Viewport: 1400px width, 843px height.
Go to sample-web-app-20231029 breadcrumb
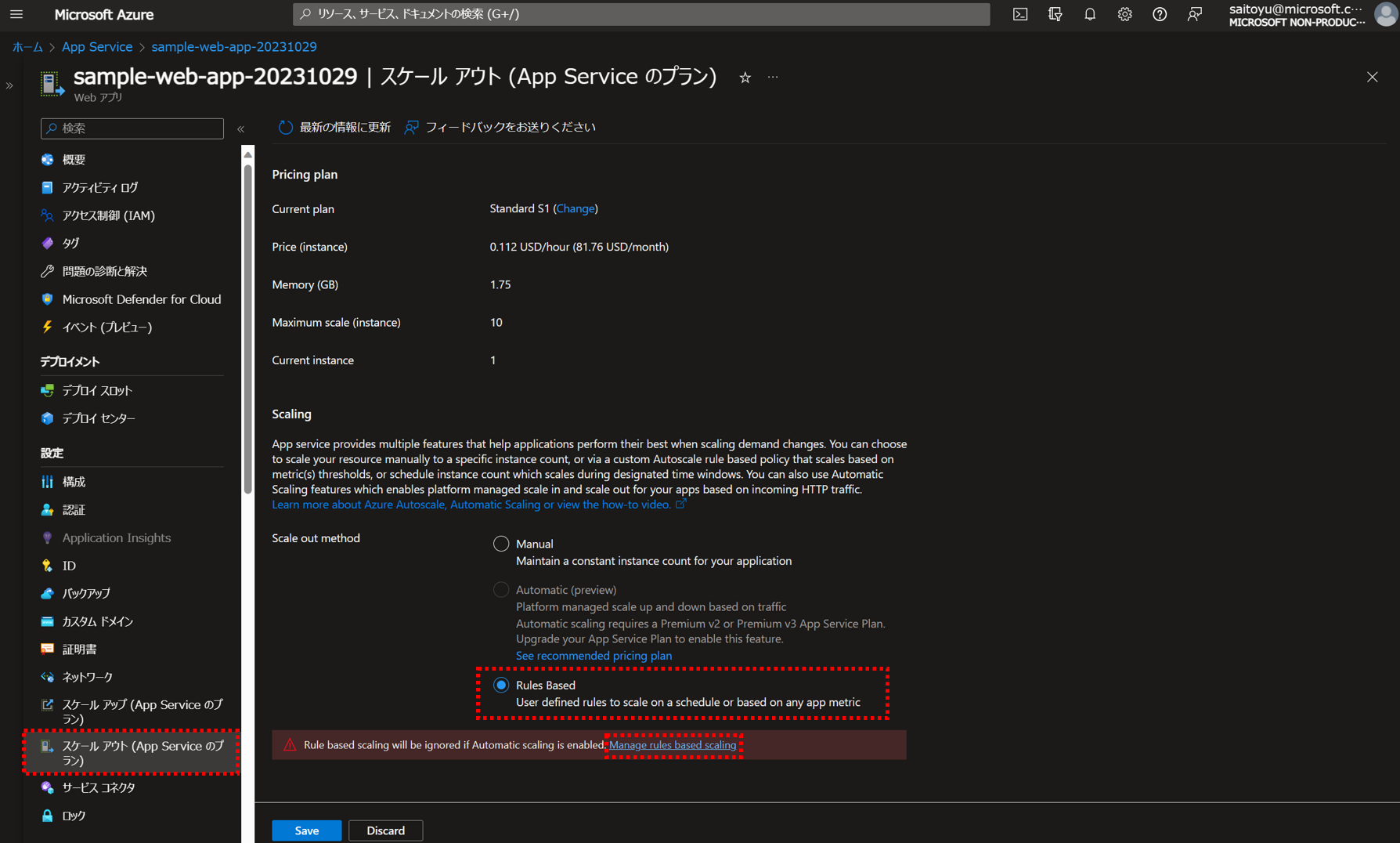coord(234,47)
